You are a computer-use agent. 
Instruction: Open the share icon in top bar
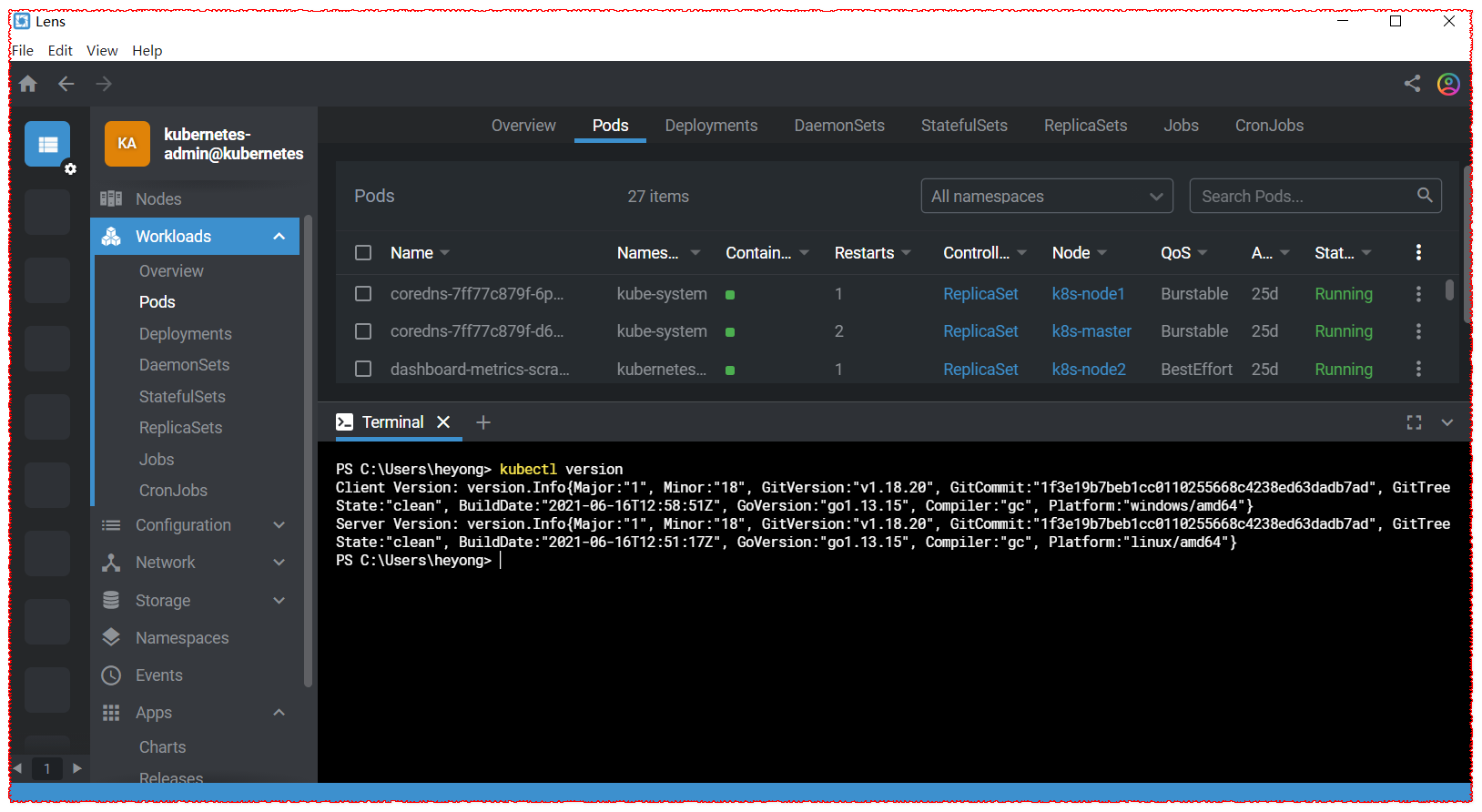tap(1412, 84)
